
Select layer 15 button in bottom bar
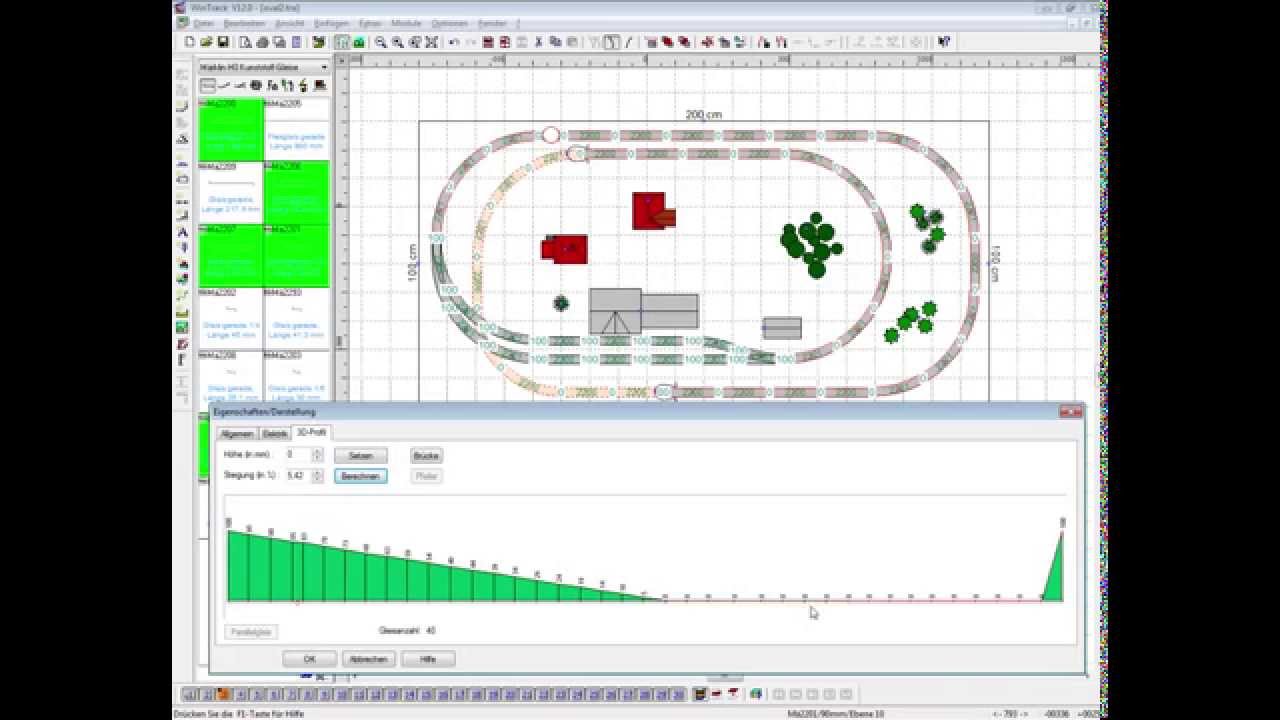(x=428, y=694)
